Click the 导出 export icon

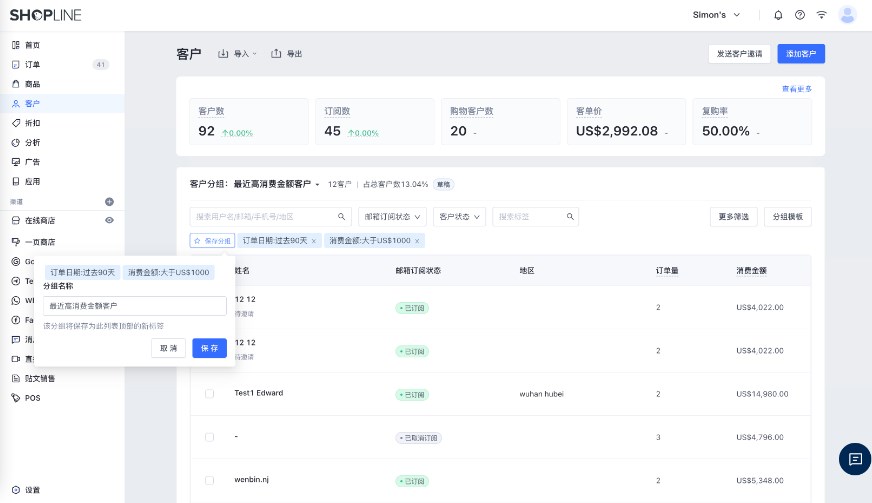(x=277, y=54)
